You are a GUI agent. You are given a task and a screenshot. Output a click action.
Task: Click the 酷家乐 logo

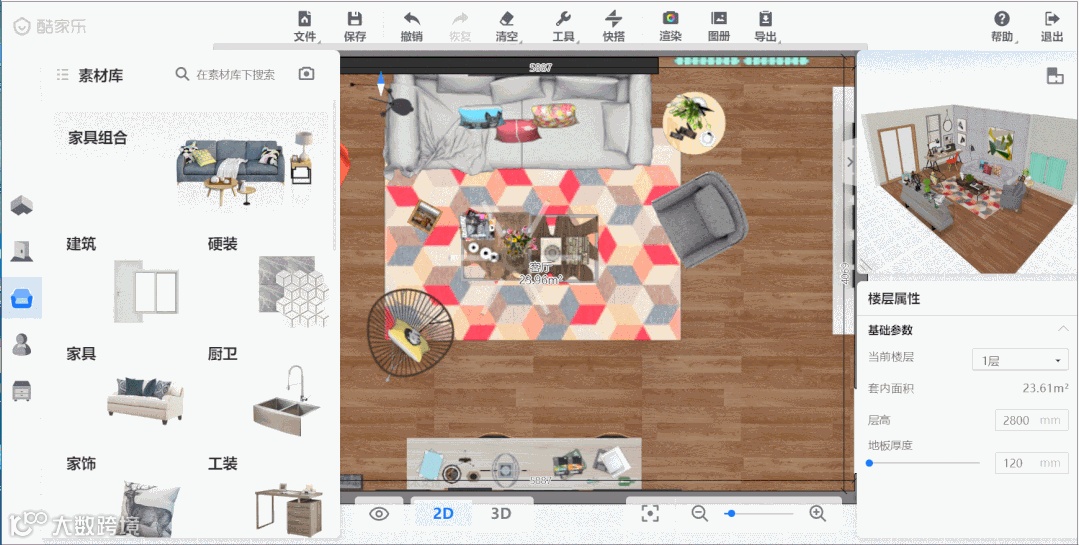click(x=50, y=26)
